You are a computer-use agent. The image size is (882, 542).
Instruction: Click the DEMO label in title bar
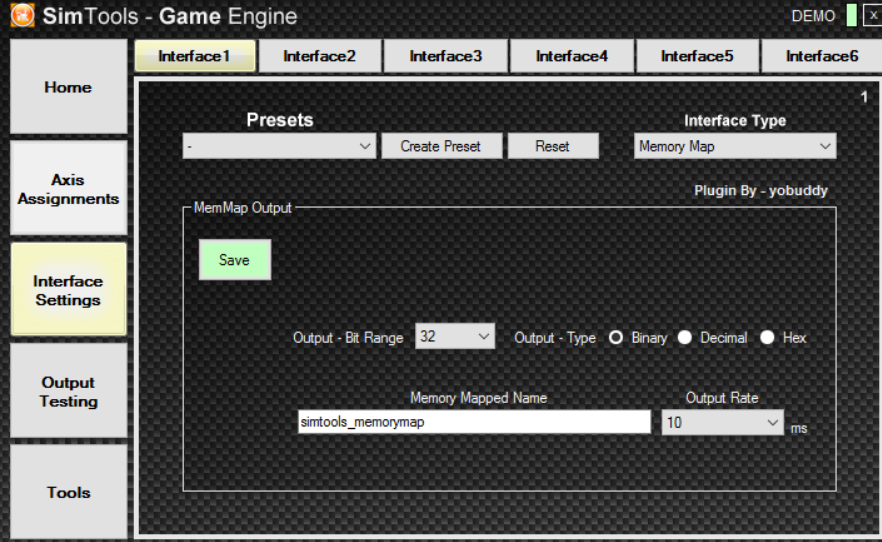click(x=813, y=16)
